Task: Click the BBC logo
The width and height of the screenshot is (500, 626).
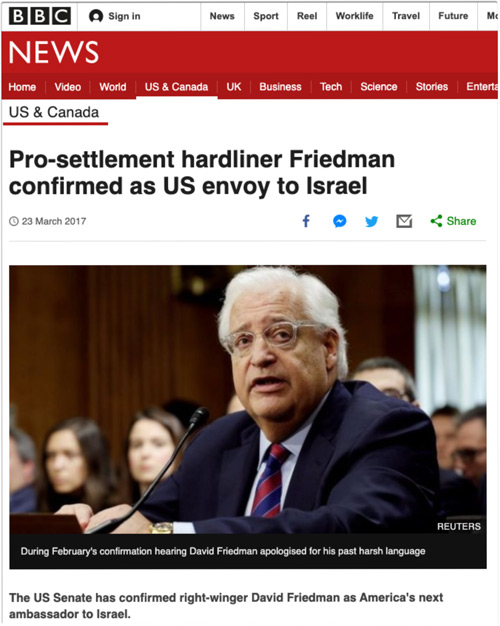Action: pos(40,16)
